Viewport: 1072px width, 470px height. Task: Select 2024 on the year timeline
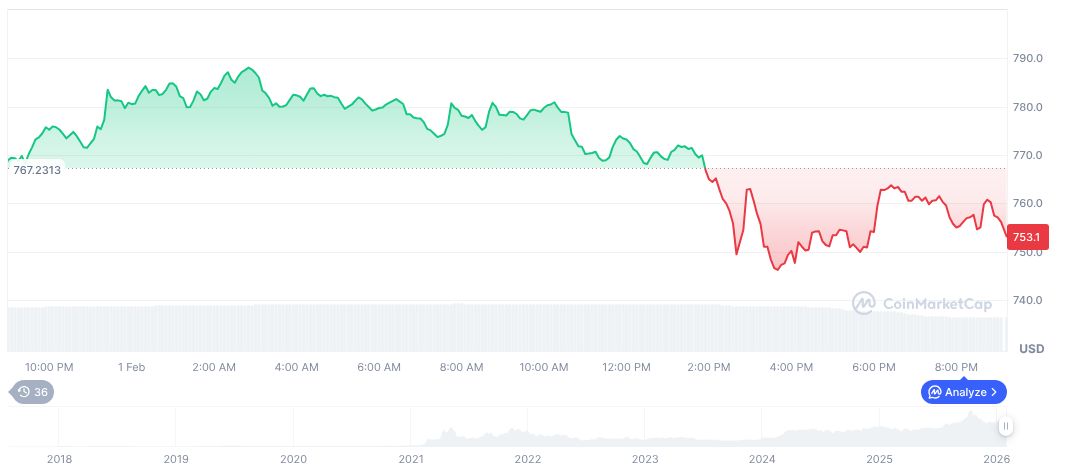click(x=763, y=459)
